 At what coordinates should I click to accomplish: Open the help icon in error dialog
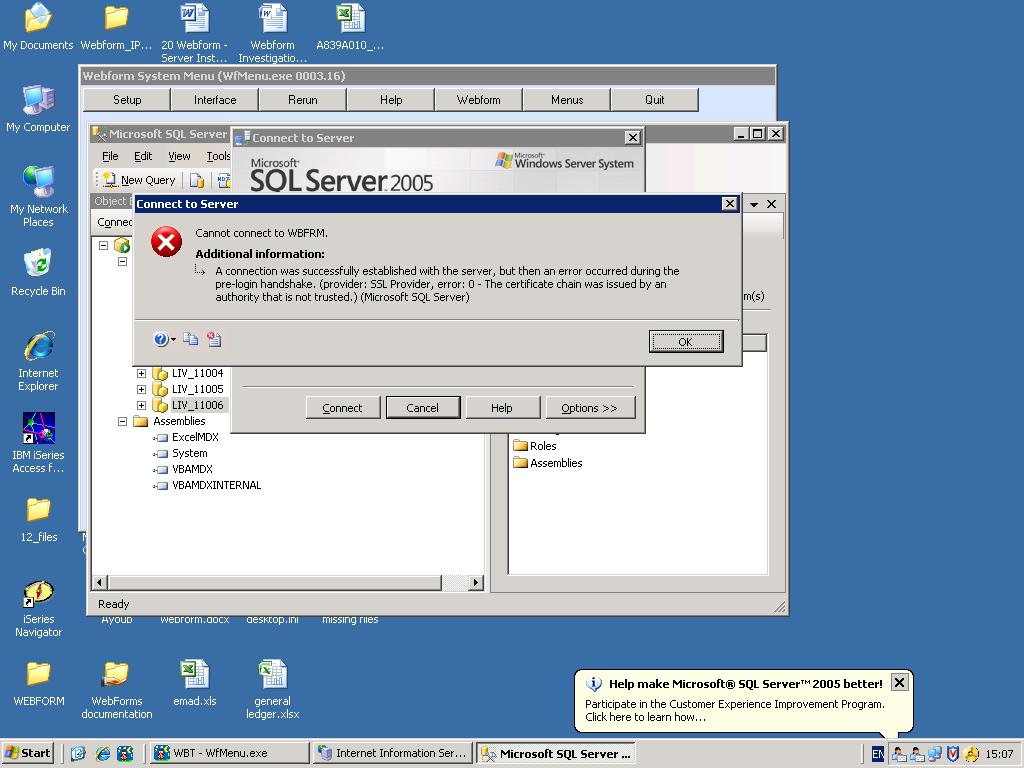161,340
